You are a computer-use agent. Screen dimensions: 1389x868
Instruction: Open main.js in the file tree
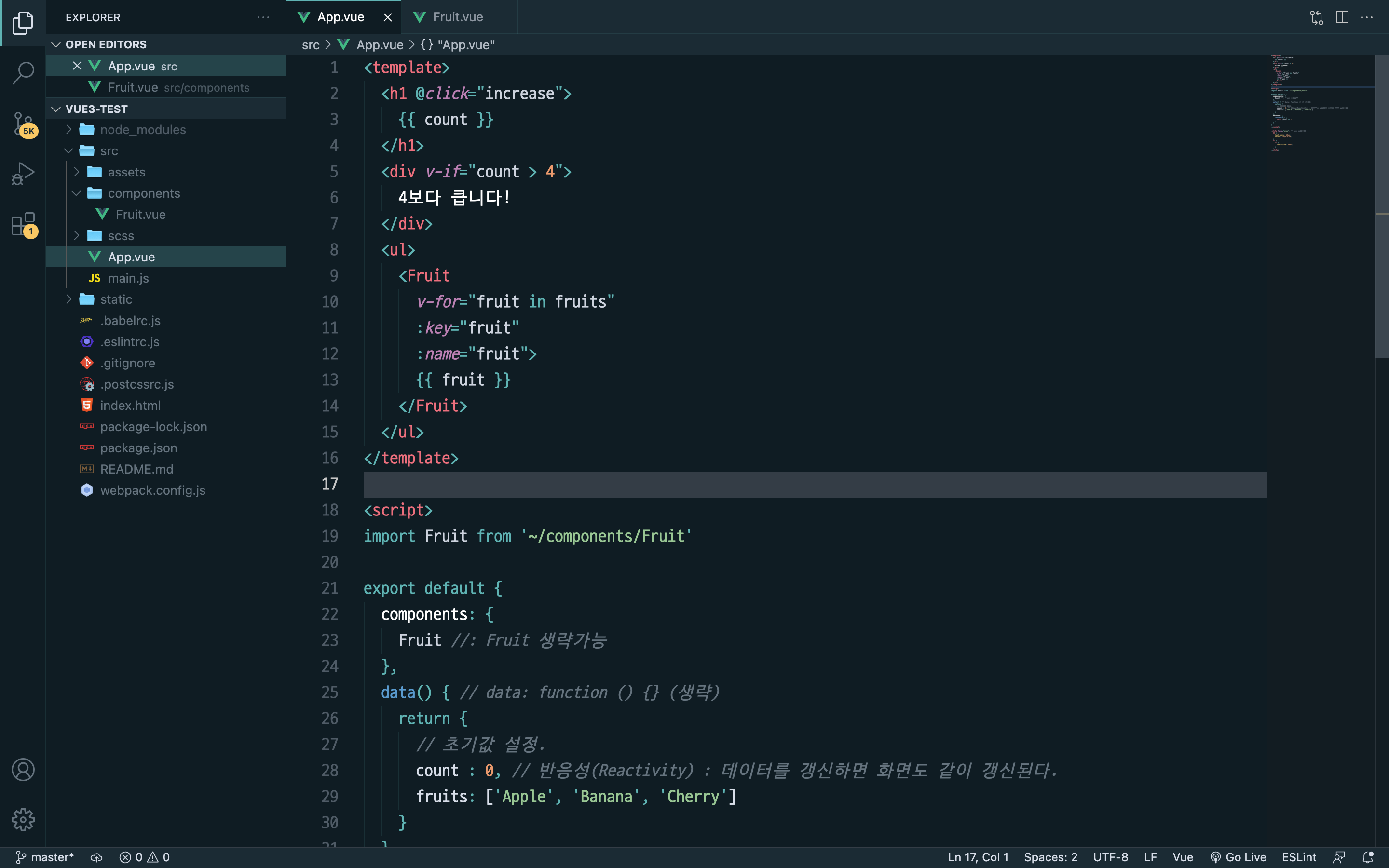(128, 278)
